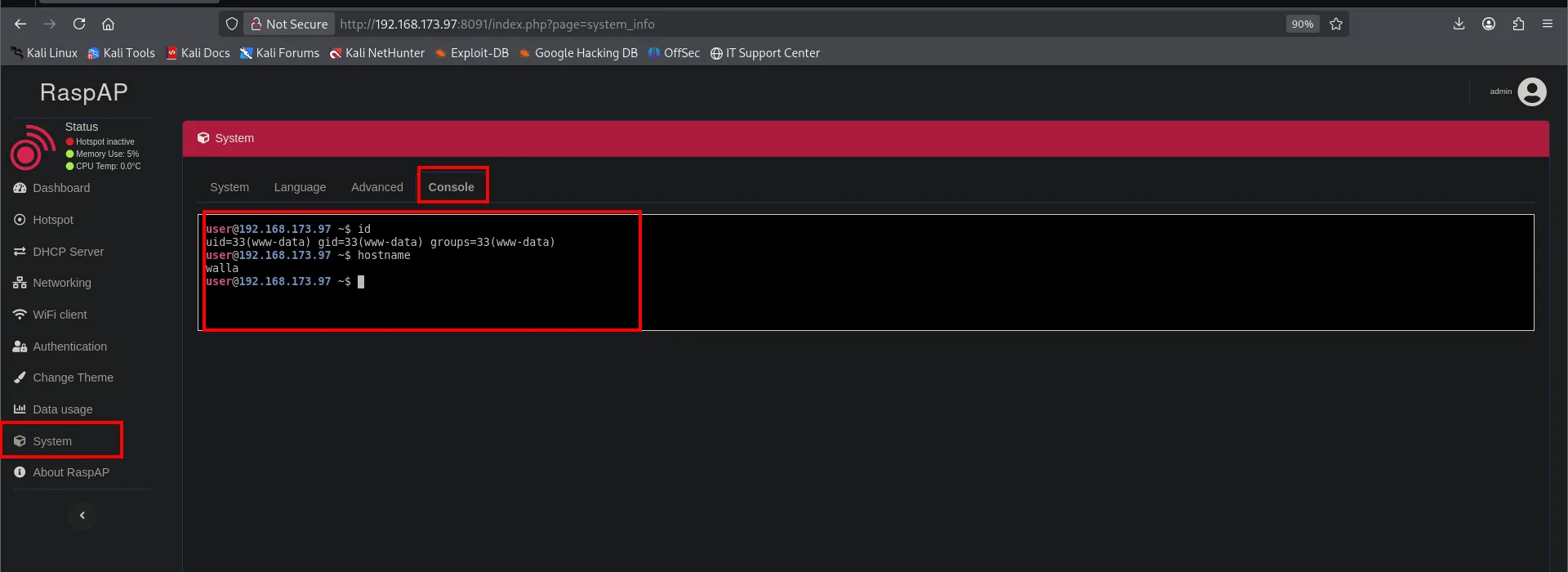Click the shield tracking protection icon
Screen dimensions: 1568x572
click(232, 25)
